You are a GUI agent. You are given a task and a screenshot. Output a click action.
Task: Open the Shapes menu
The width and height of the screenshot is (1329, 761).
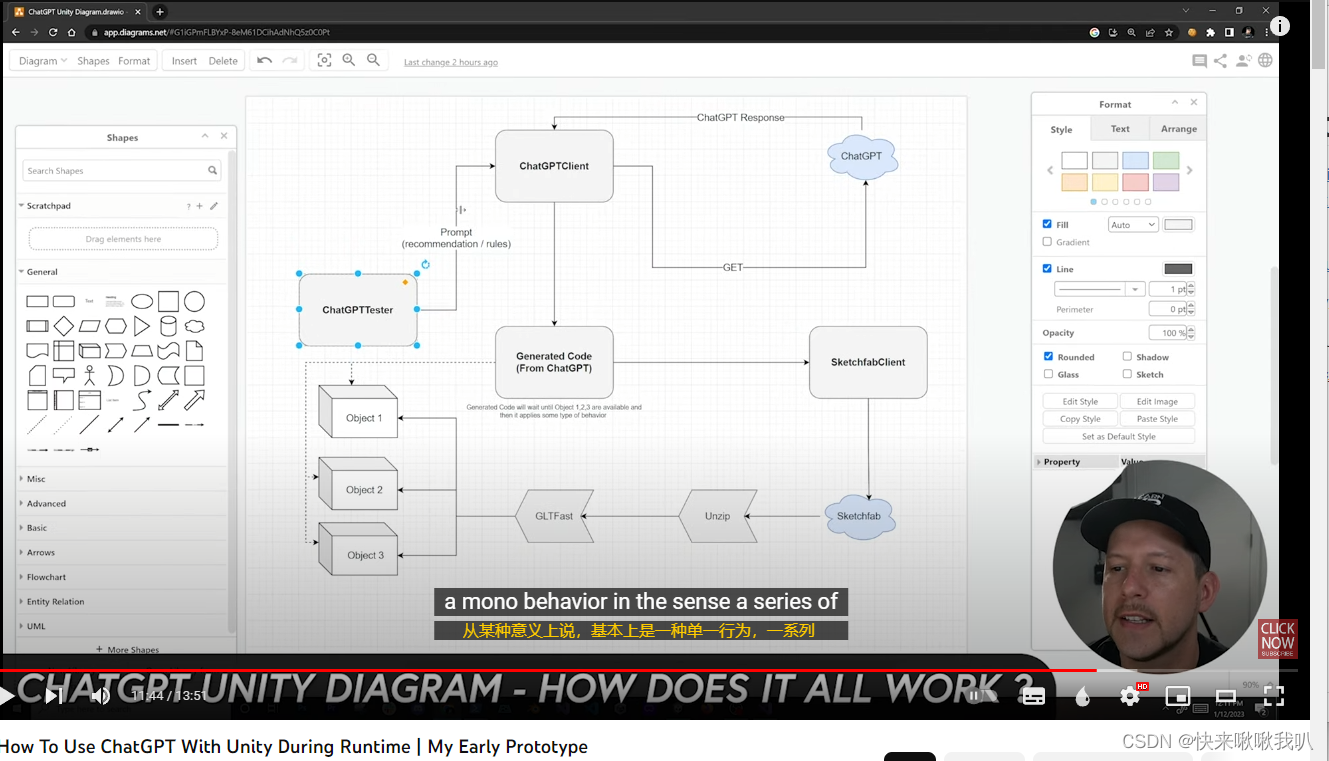(x=93, y=61)
